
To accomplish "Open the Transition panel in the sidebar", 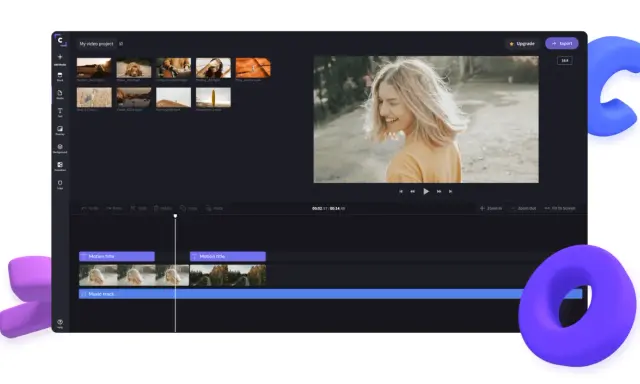I will click(60, 166).
